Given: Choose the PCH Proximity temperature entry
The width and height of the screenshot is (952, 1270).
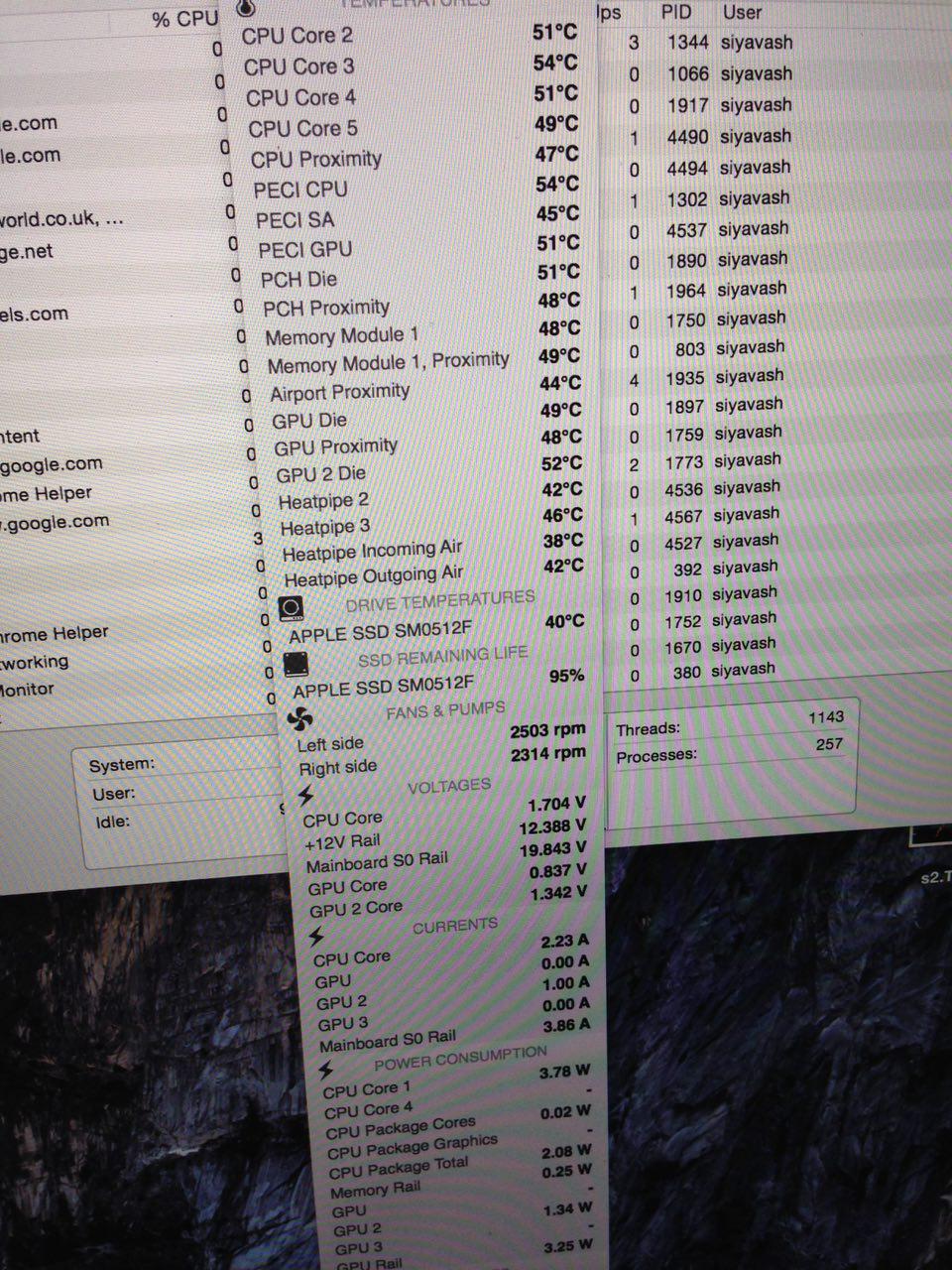Looking at the screenshot, I should (x=423, y=306).
